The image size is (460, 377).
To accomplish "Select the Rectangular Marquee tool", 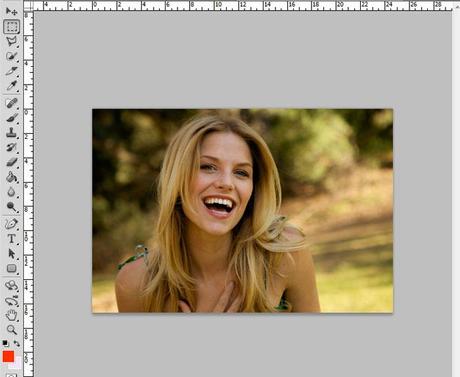I will point(11,27).
